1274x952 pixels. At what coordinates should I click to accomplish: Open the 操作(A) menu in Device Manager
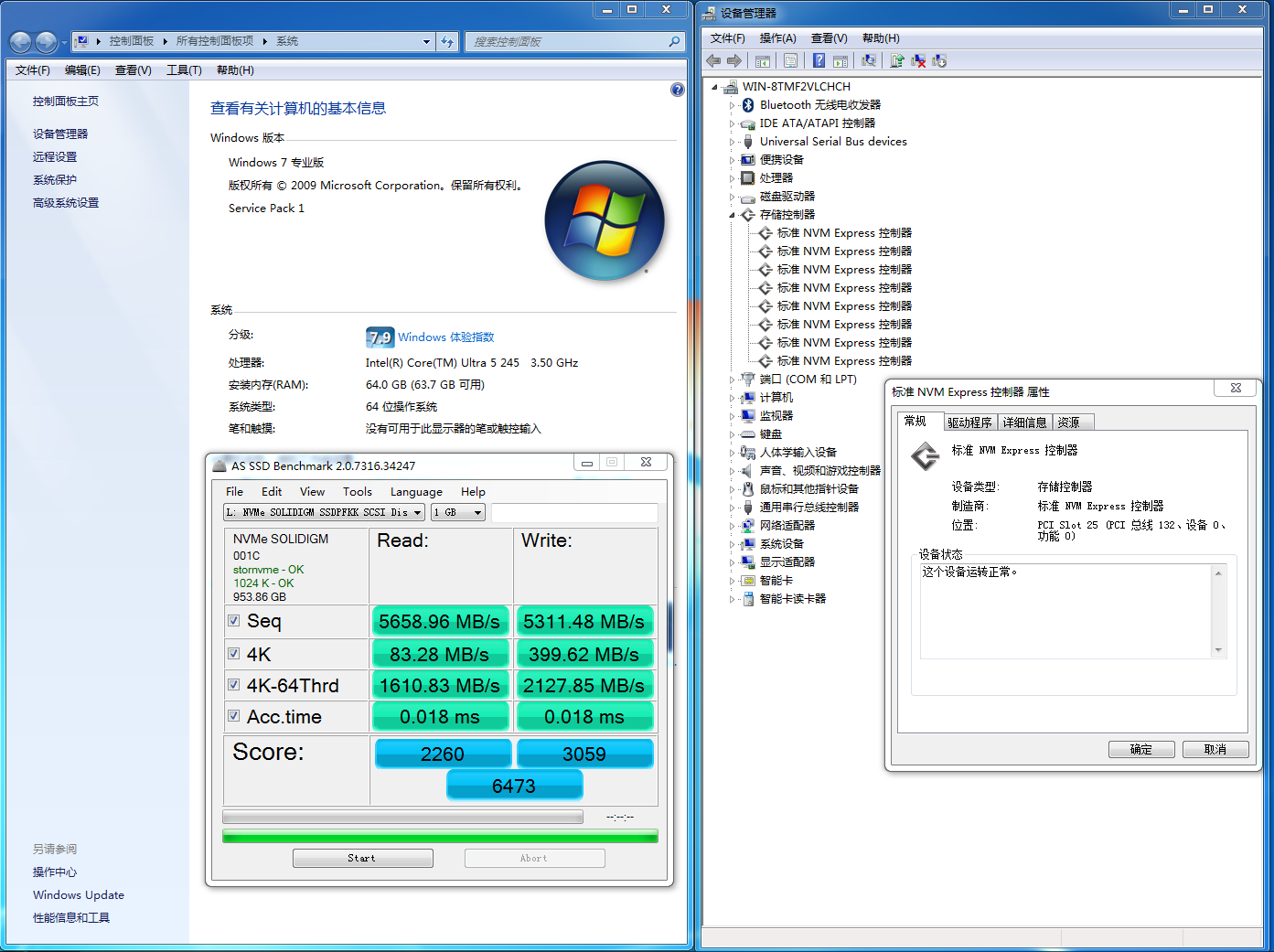pyautogui.click(x=778, y=38)
